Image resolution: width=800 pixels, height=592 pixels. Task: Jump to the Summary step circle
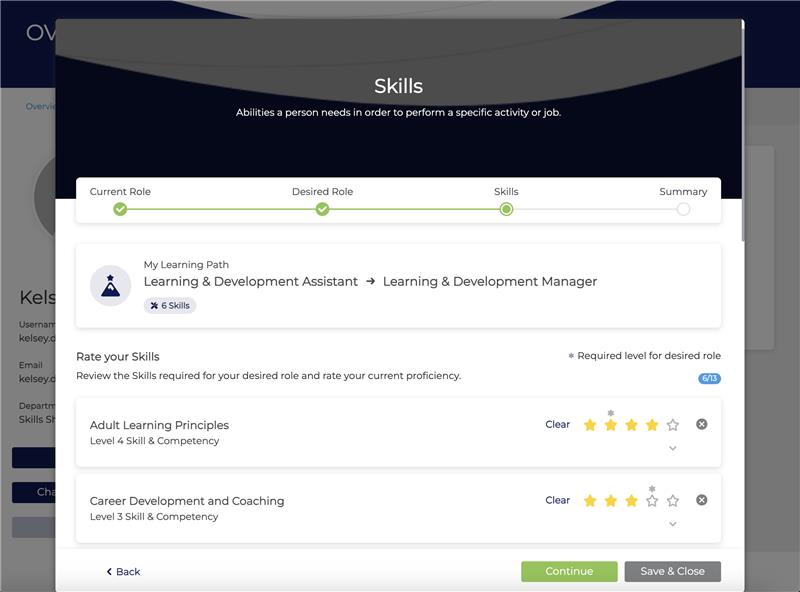pos(683,209)
